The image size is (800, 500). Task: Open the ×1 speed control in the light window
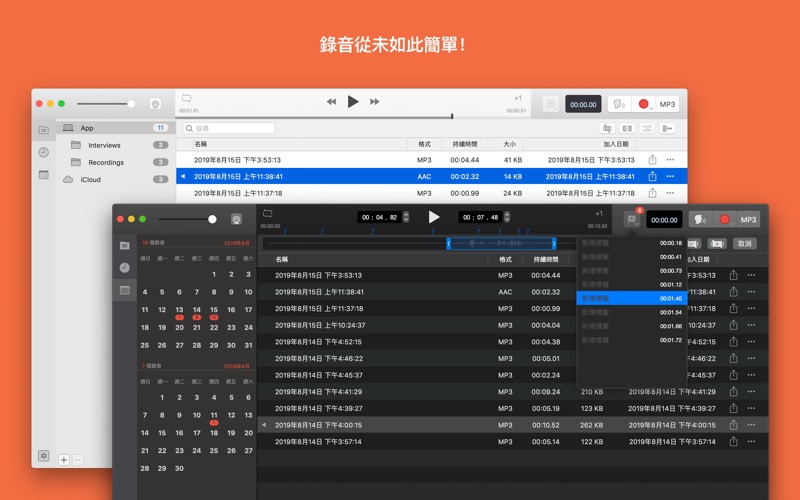click(518, 98)
